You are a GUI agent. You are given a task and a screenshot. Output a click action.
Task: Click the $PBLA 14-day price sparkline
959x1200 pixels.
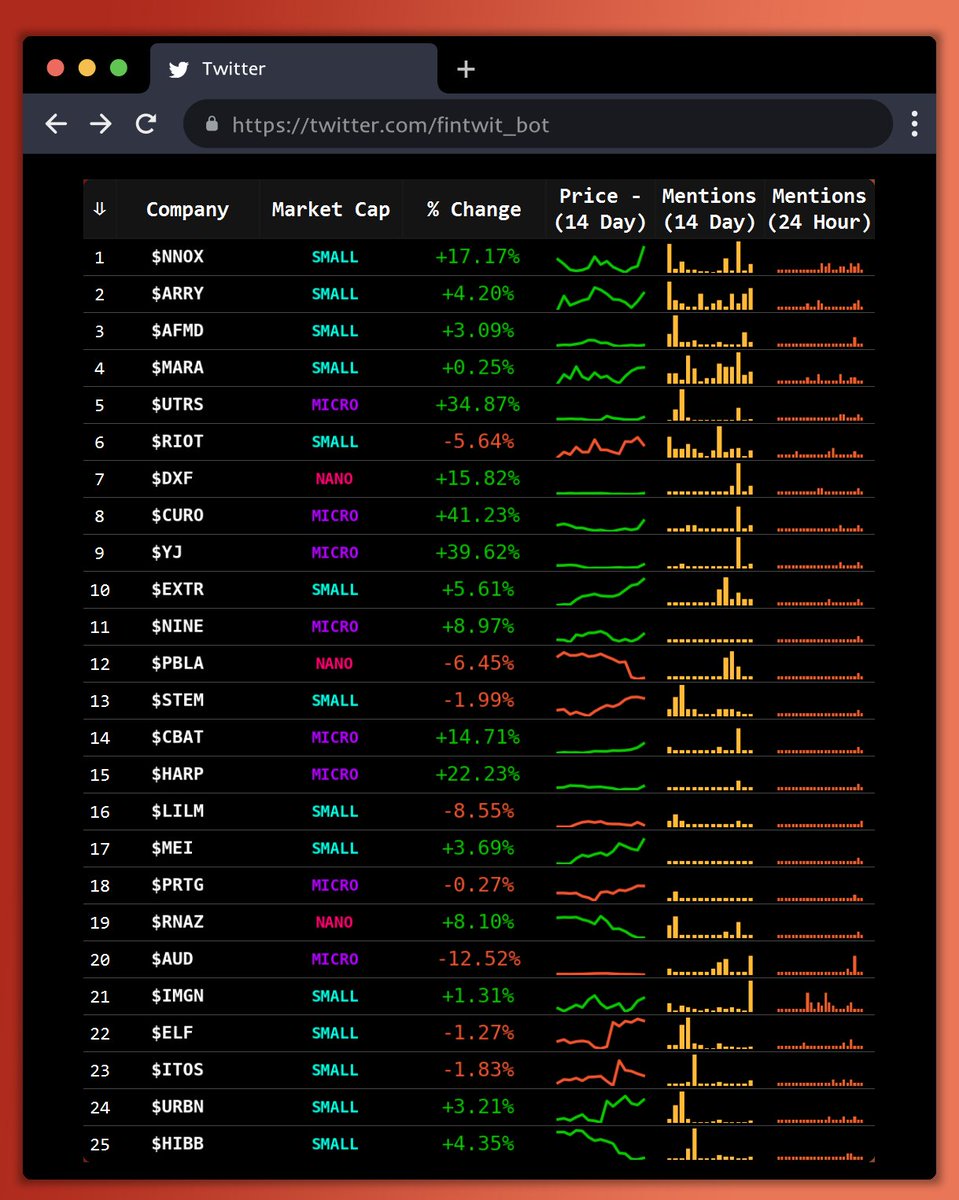pos(601,665)
